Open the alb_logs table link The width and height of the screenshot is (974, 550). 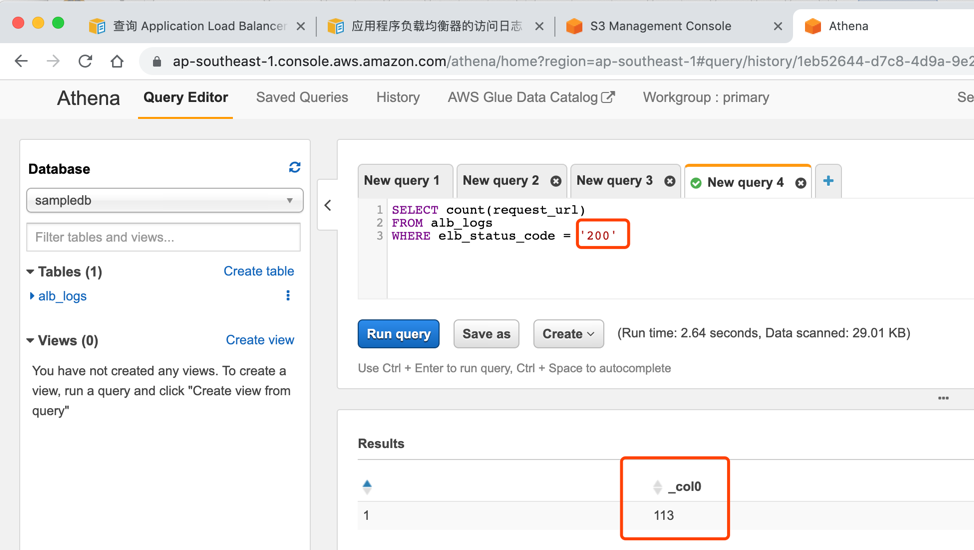tap(62, 296)
